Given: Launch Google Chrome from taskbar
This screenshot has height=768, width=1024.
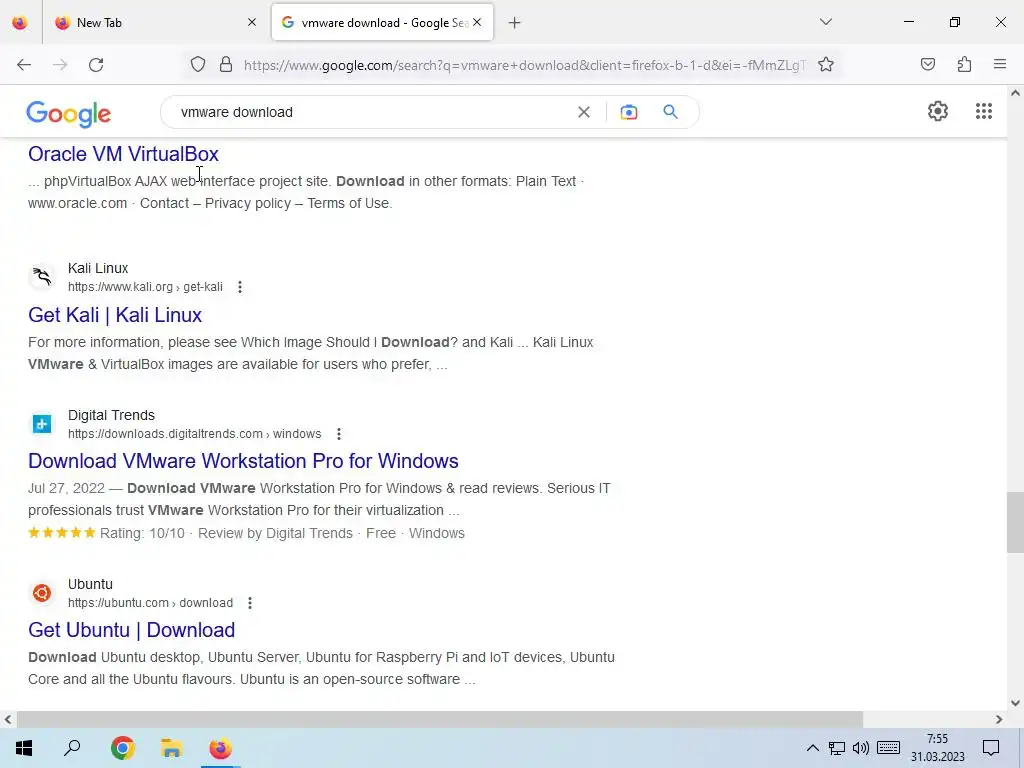Looking at the screenshot, I should pos(122,748).
